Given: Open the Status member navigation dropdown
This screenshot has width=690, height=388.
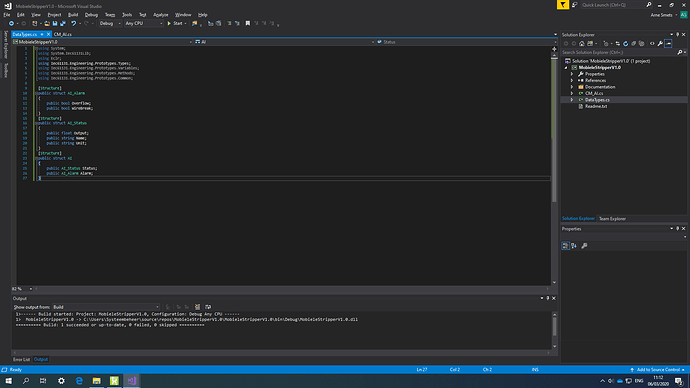Looking at the screenshot, I should [x=466, y=42].
